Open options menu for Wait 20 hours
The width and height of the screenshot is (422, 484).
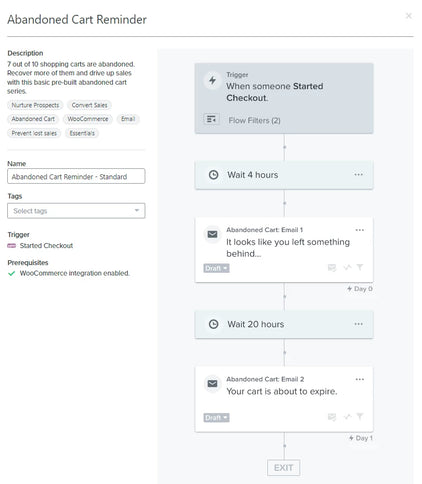[x=358, y=324]
